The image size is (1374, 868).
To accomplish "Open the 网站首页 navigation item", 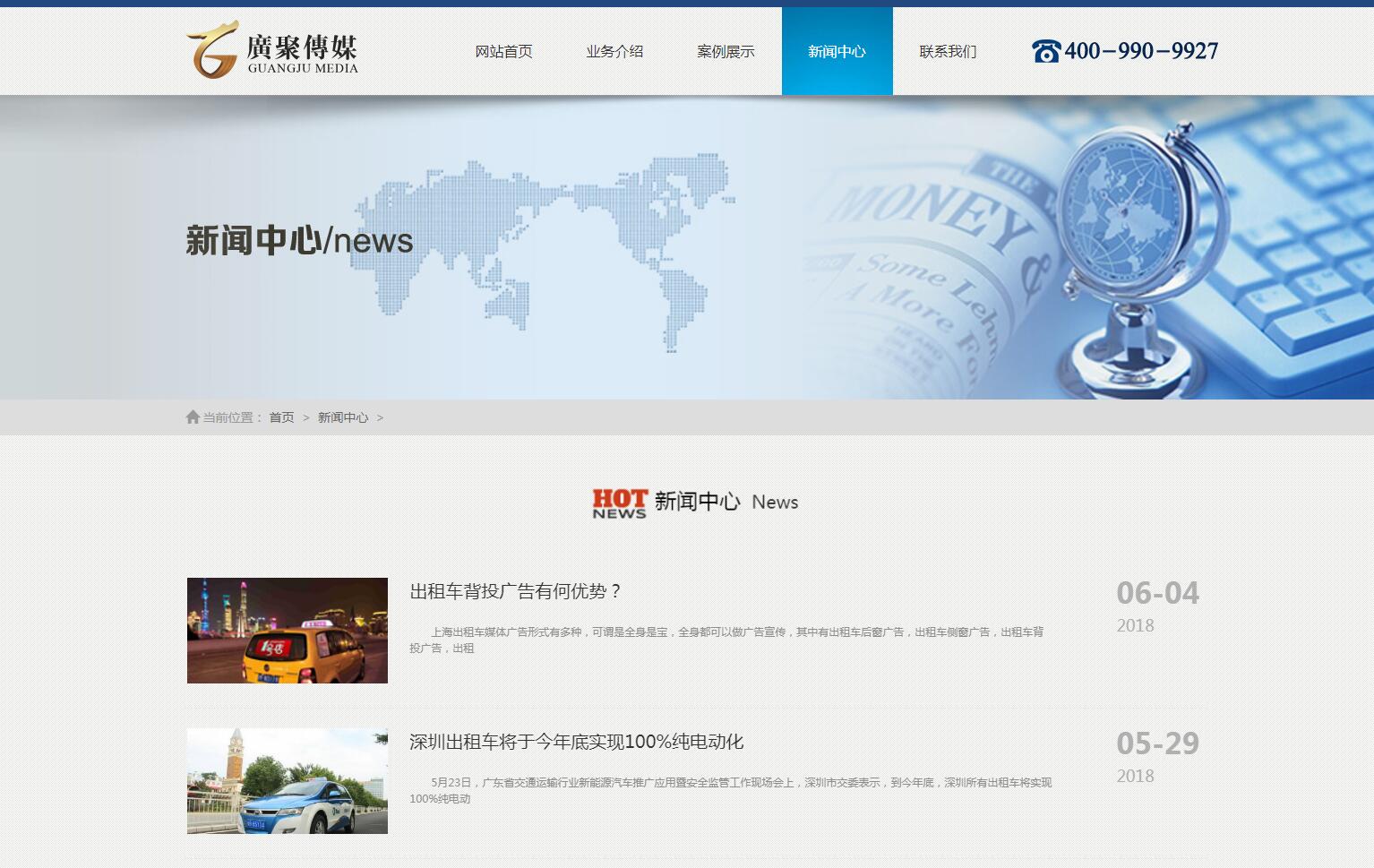I will click(x=503, y=52).
